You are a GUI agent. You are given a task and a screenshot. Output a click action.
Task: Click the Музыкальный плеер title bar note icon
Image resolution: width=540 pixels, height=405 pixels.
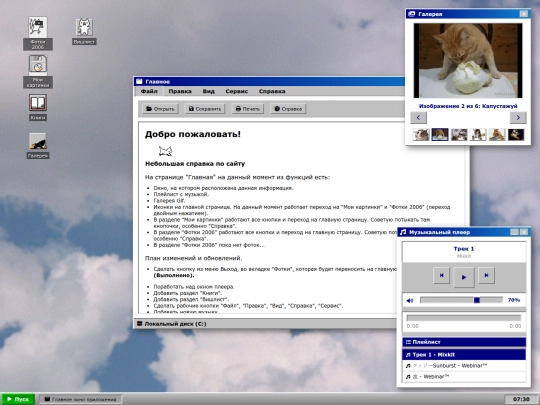tap(404, 232)
